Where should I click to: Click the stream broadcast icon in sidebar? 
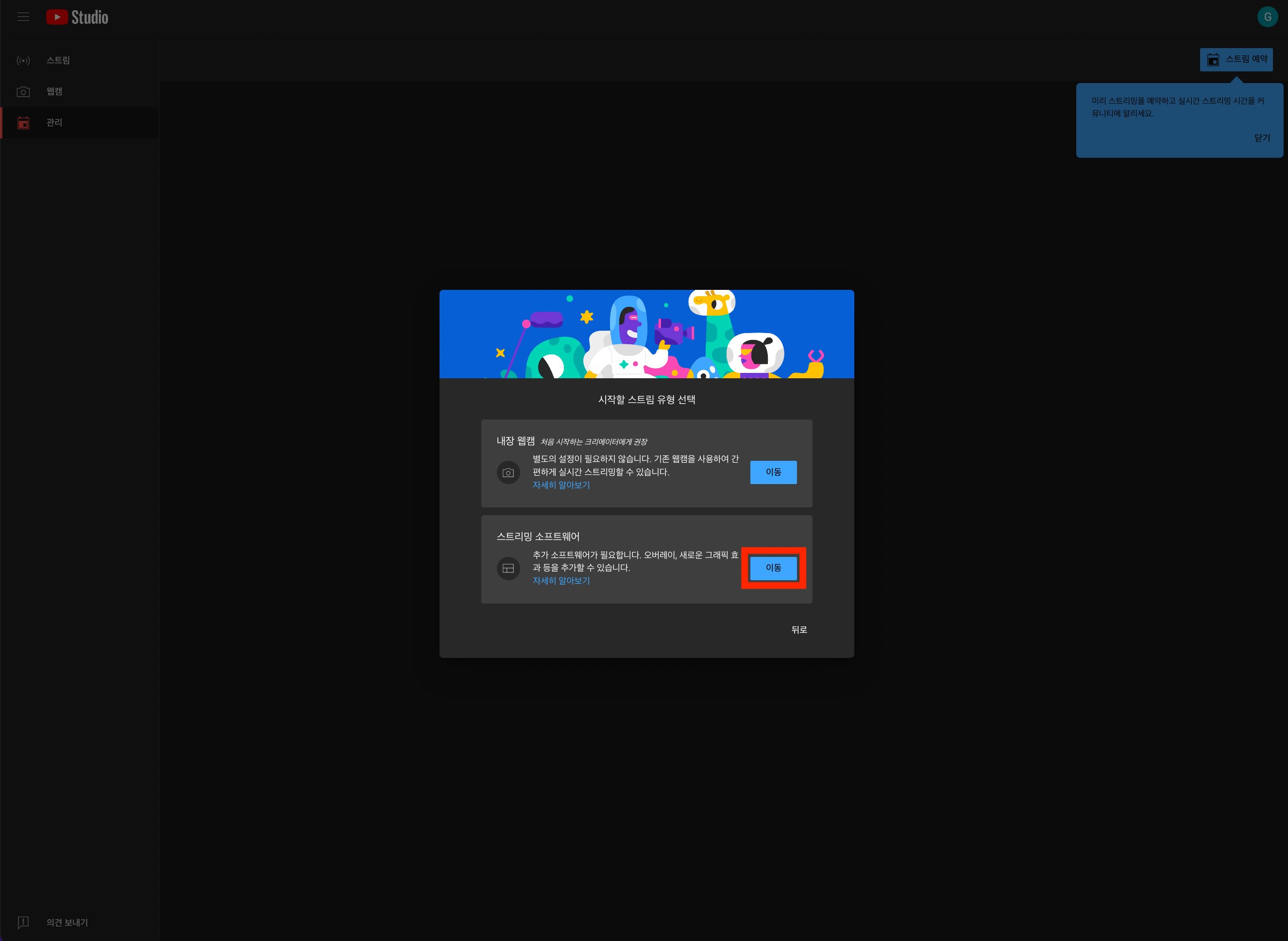coord(23,60)
